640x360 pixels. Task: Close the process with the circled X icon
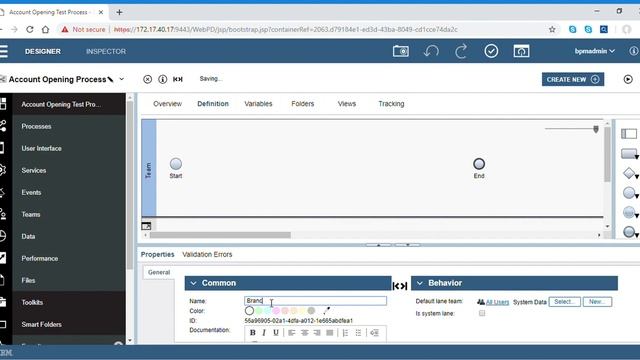(x=147, y=79)
